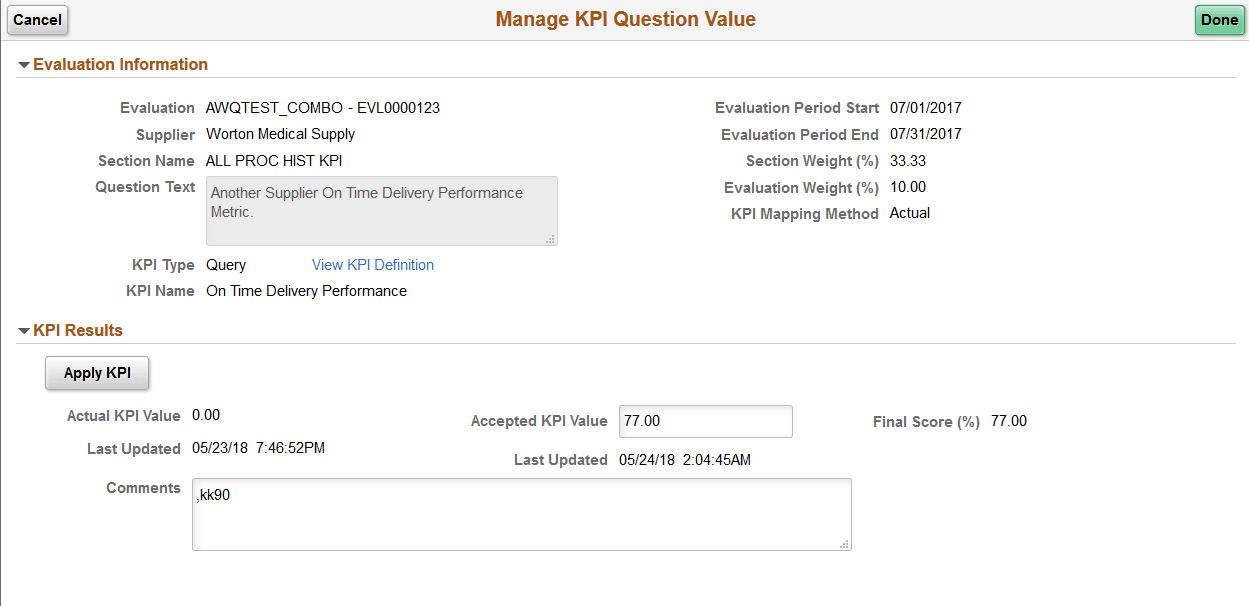Open the View KPI Definition link
Viewport: 1249px width, 606px height.
tap(372, 264)
